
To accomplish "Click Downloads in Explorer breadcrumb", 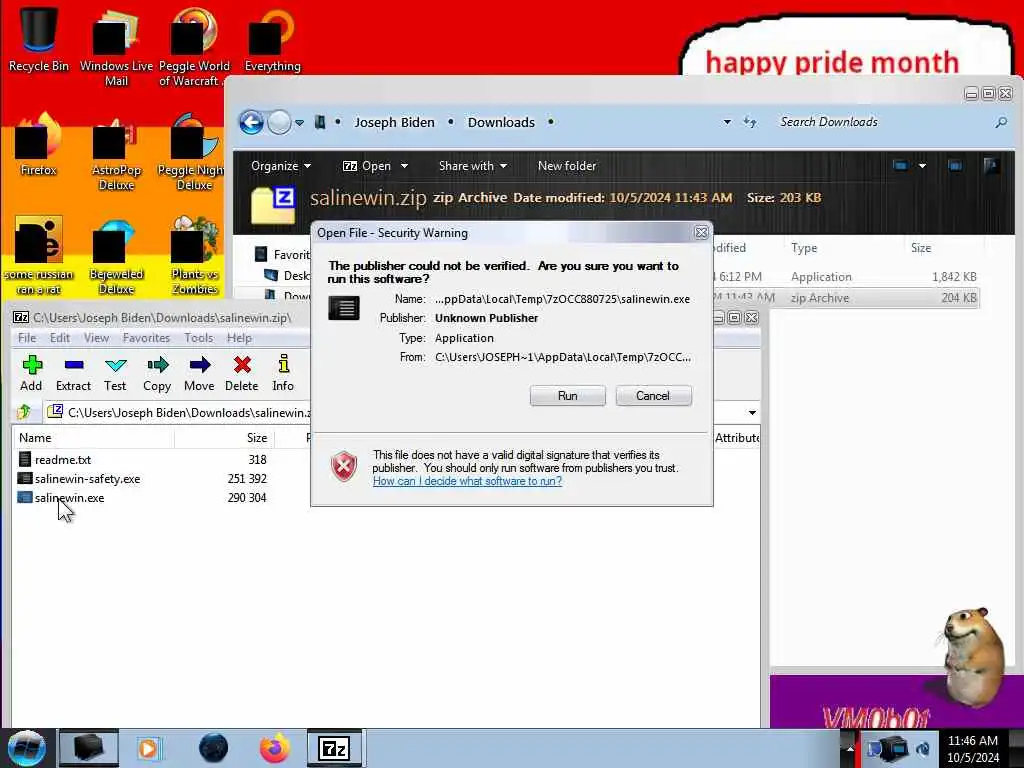I will coord(501,122).
